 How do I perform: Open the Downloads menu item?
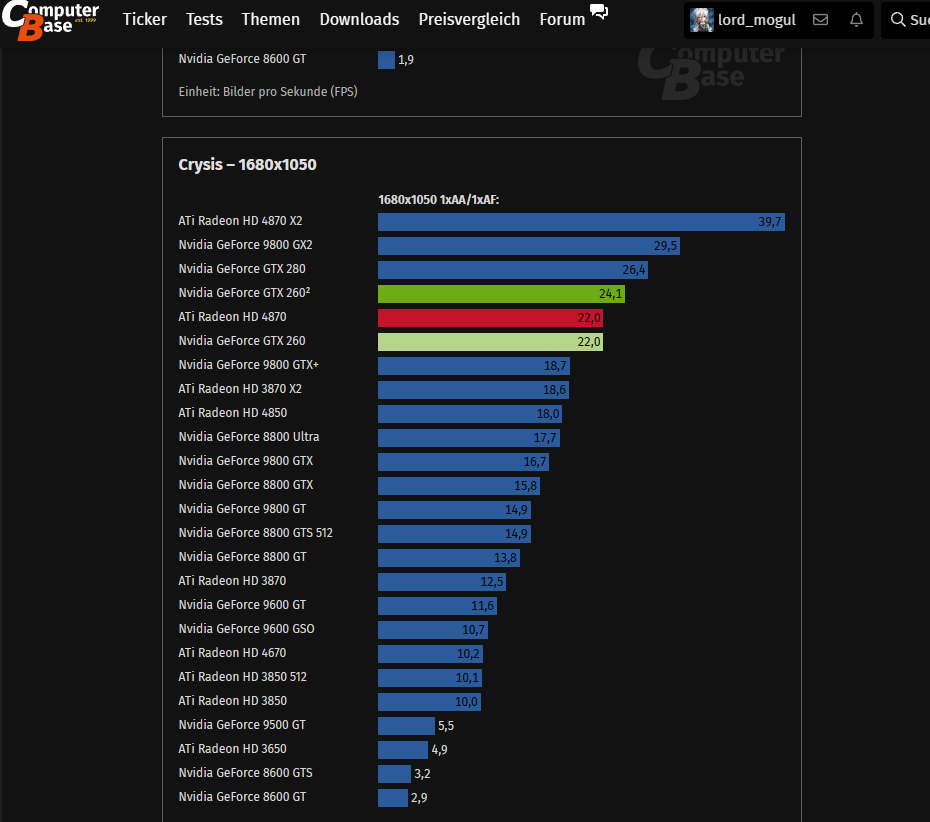359,20
